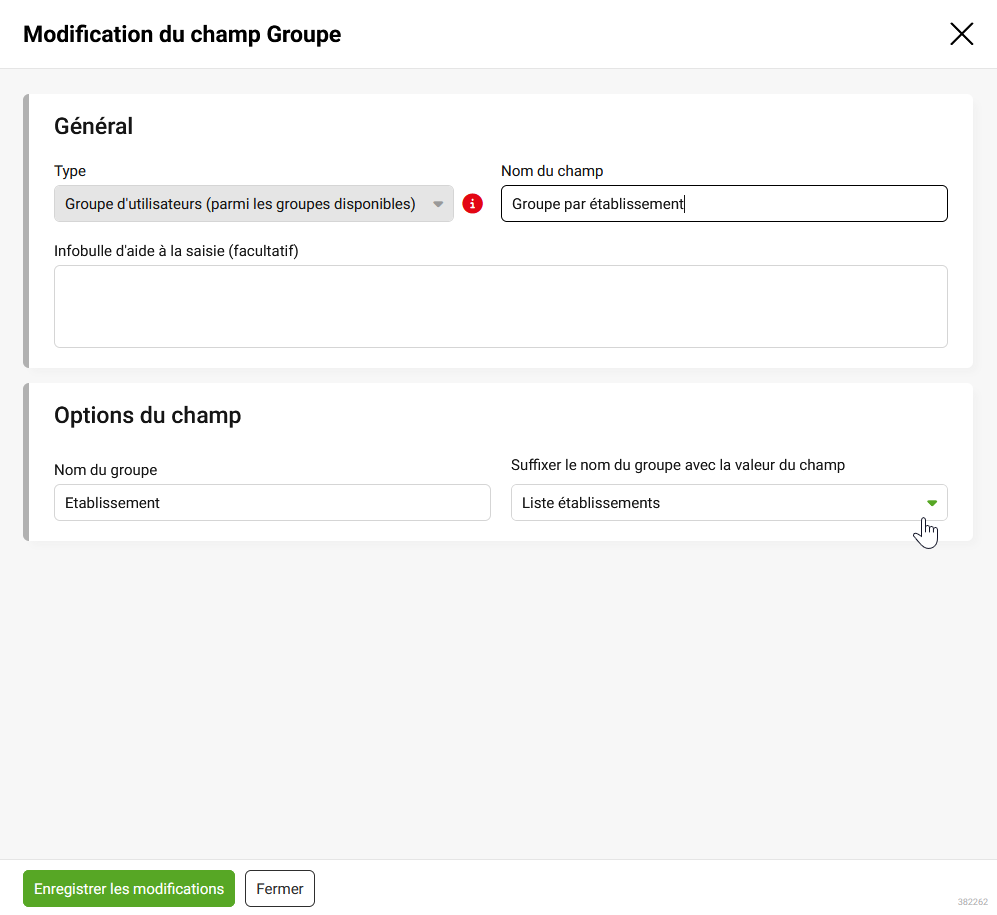
Task: Click the red info icon beside Type
Action: click(x=472, y=204)
